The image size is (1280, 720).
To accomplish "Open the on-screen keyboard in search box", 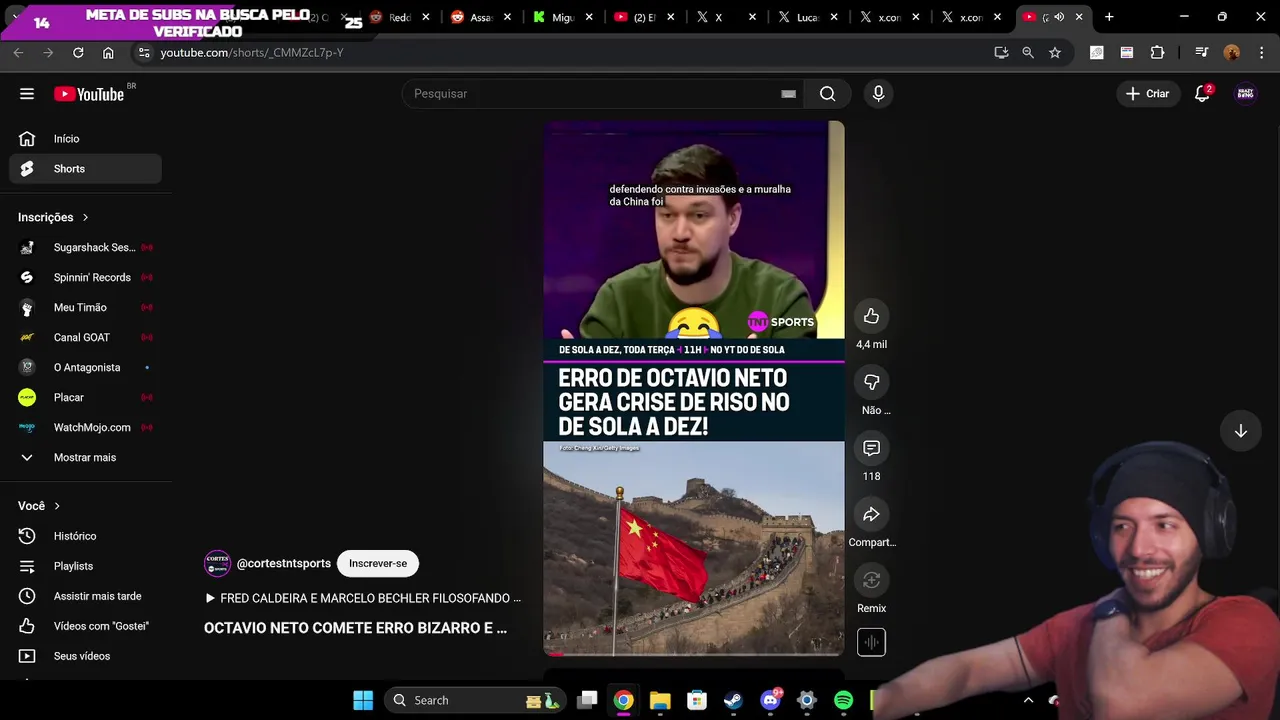I will [788, 94].
